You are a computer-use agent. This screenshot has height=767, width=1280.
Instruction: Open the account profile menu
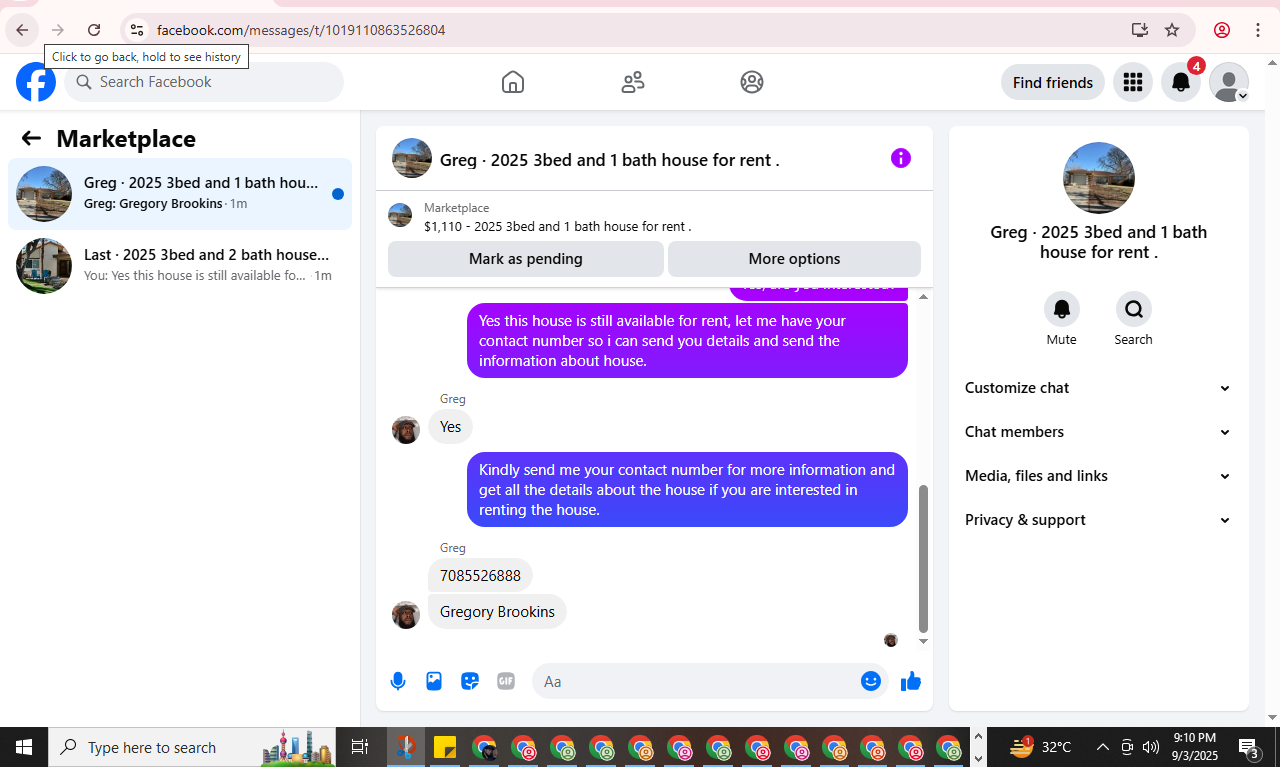[1229, 82]
